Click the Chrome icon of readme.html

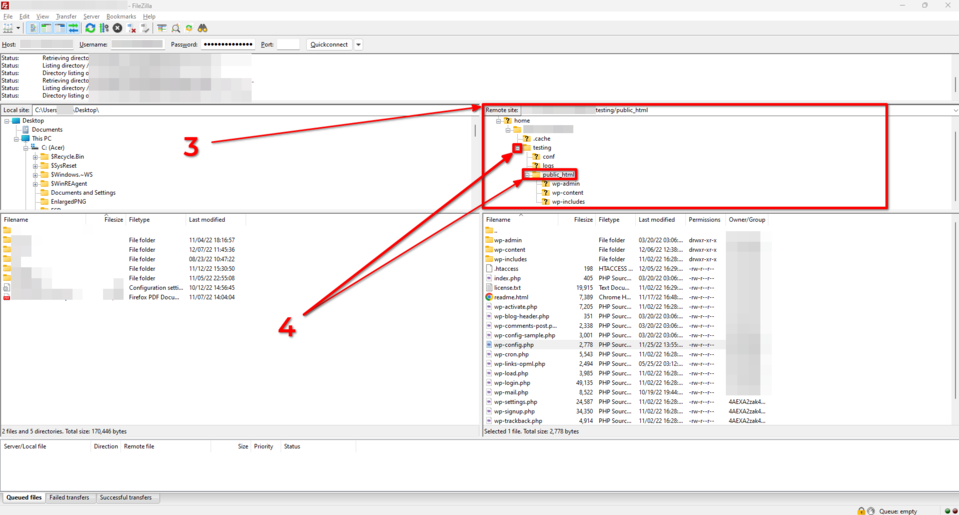489,297
